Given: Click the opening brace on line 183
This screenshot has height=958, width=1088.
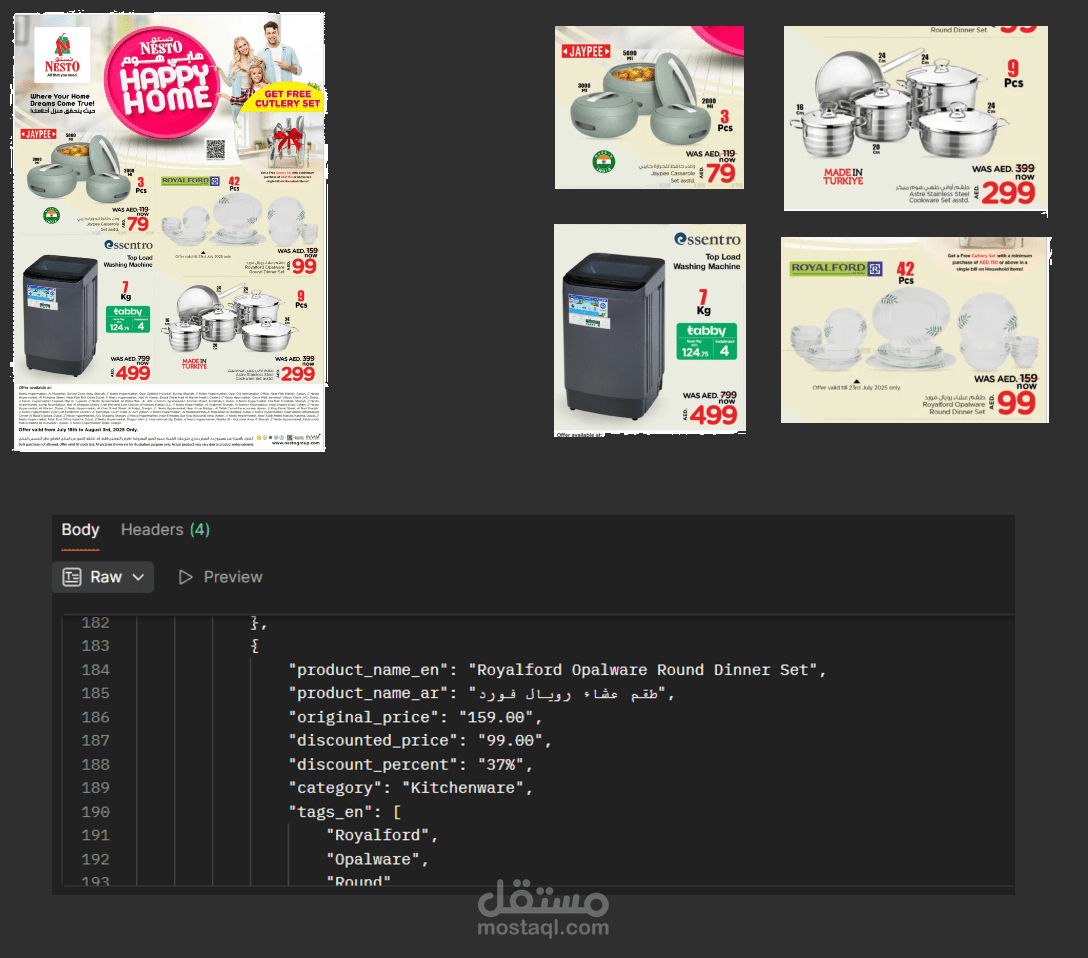Looking at the screenshot, I should (x=255, y=647).
